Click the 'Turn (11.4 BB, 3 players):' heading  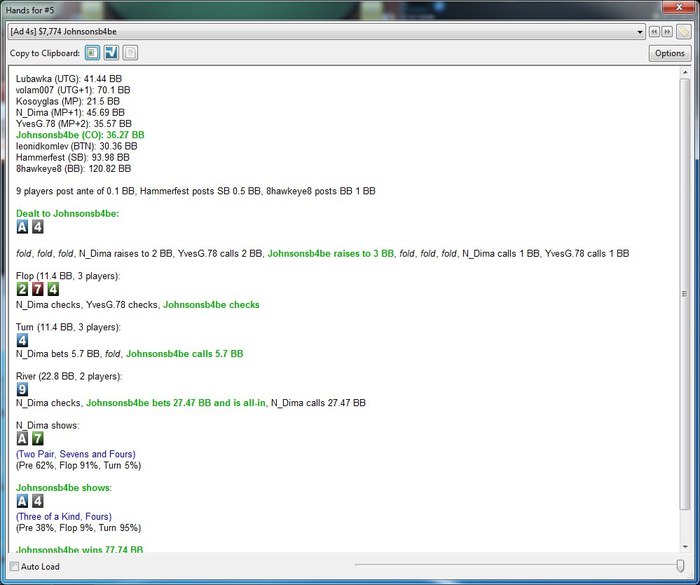[x=68, y=327]
